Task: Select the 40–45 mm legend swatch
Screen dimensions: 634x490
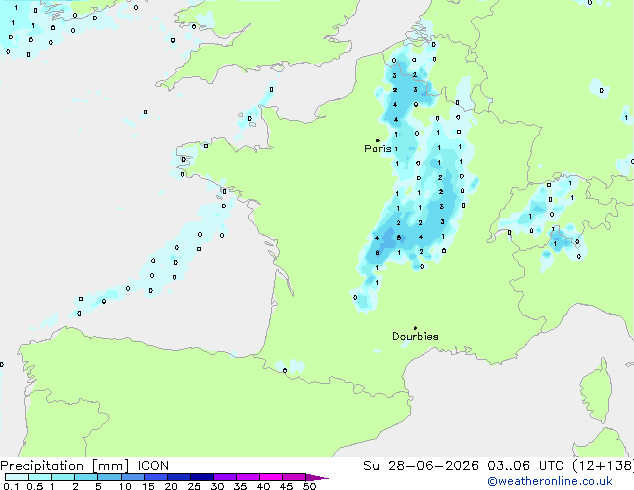Action: pos(271,477)
